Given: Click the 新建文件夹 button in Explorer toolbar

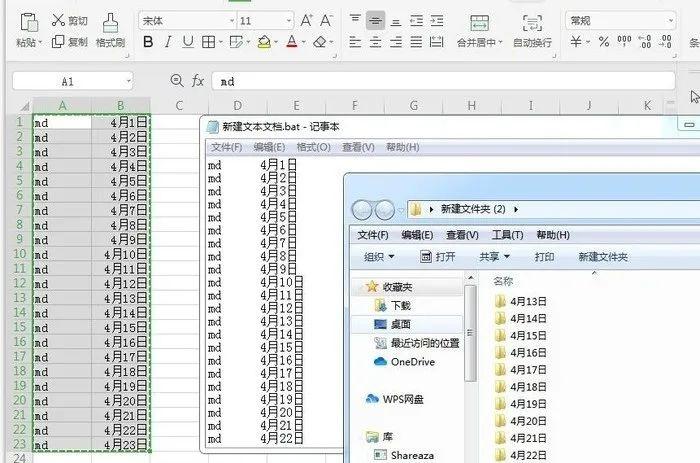Looking at the screenshot, I should (603, 257).
